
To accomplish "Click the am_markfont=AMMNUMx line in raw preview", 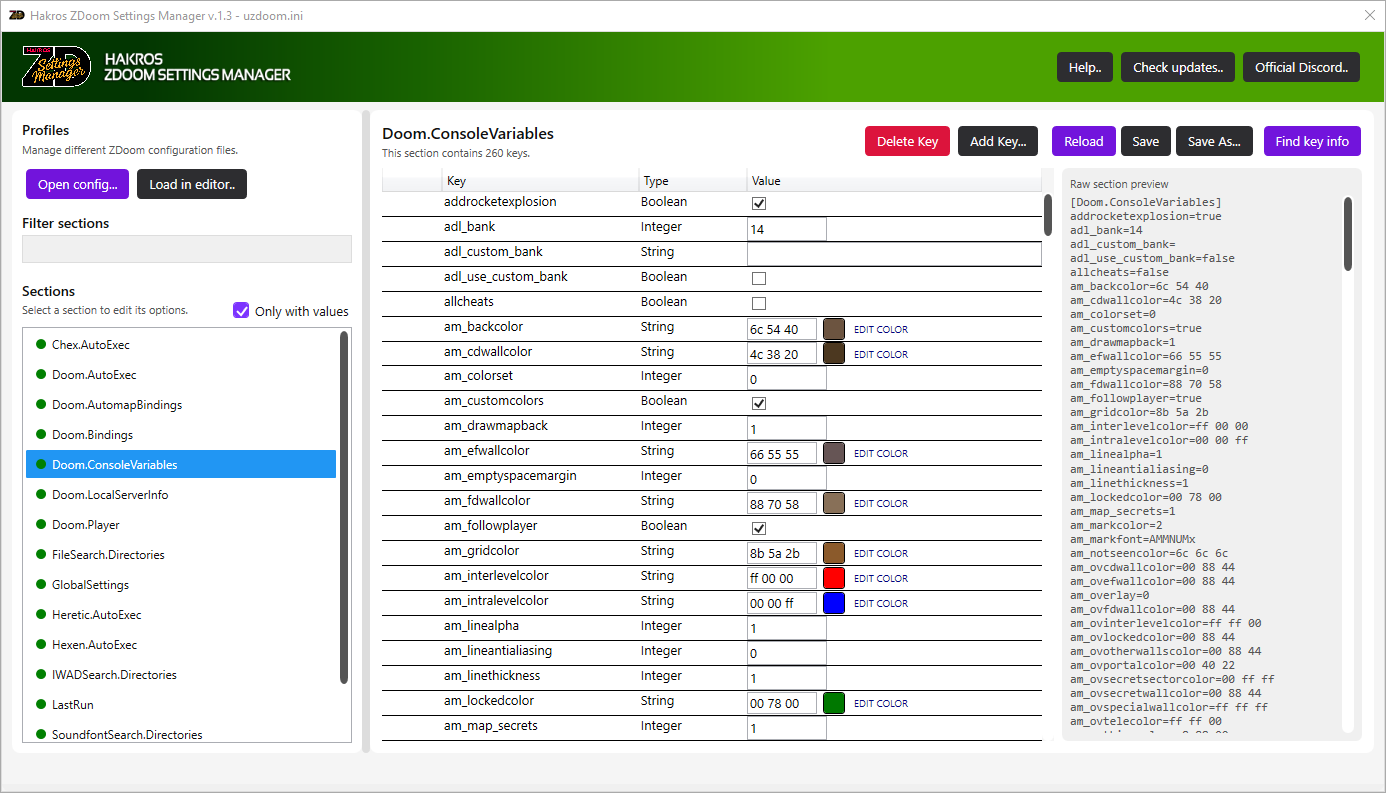I will click(1132, 539).
